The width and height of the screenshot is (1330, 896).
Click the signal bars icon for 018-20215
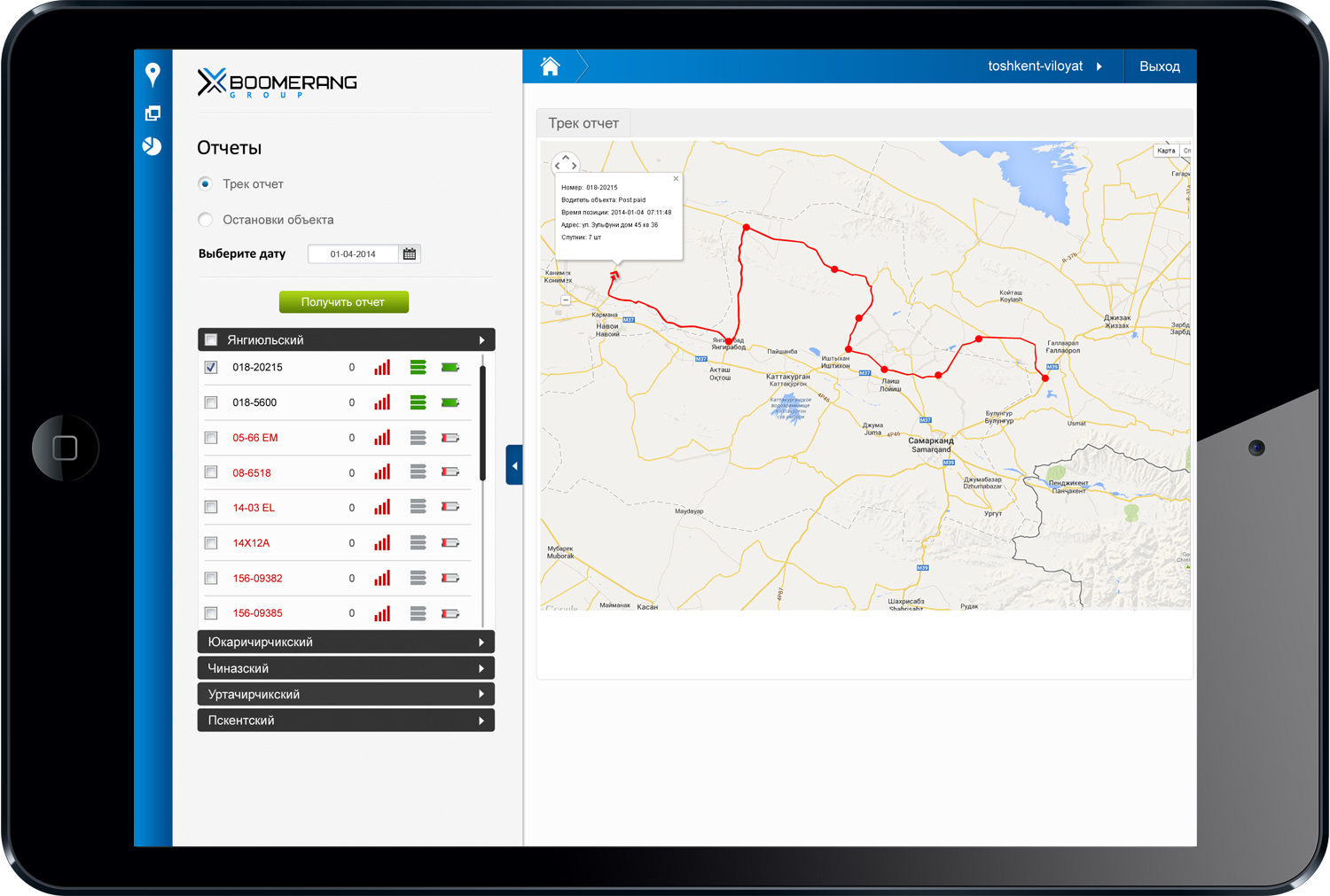[382, 367]
